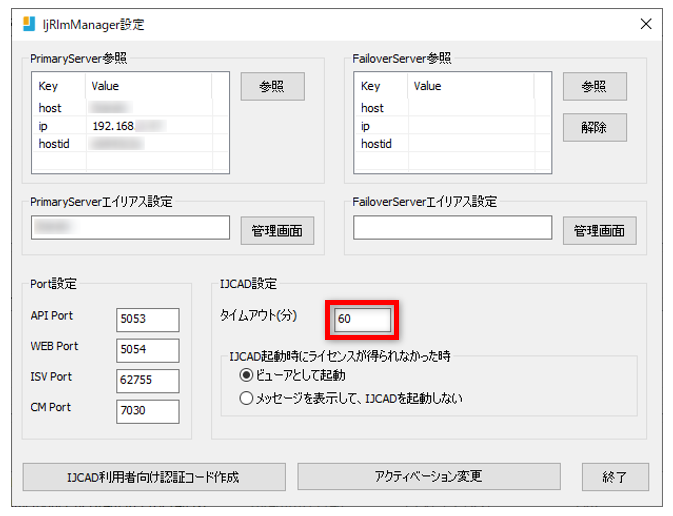
Task: Click 終了 button
Action: pos(615,477)
